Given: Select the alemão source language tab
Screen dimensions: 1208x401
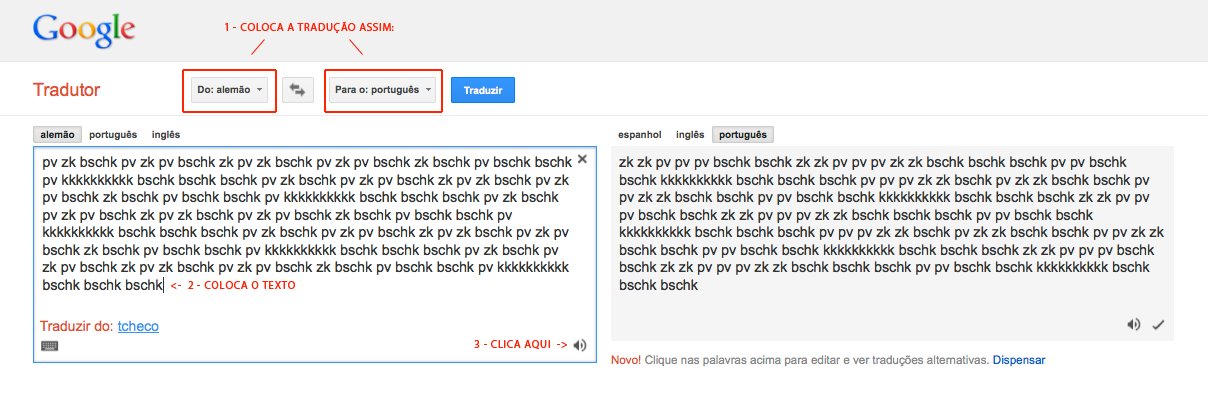Looking at the screenshot, I should point(55,134).
